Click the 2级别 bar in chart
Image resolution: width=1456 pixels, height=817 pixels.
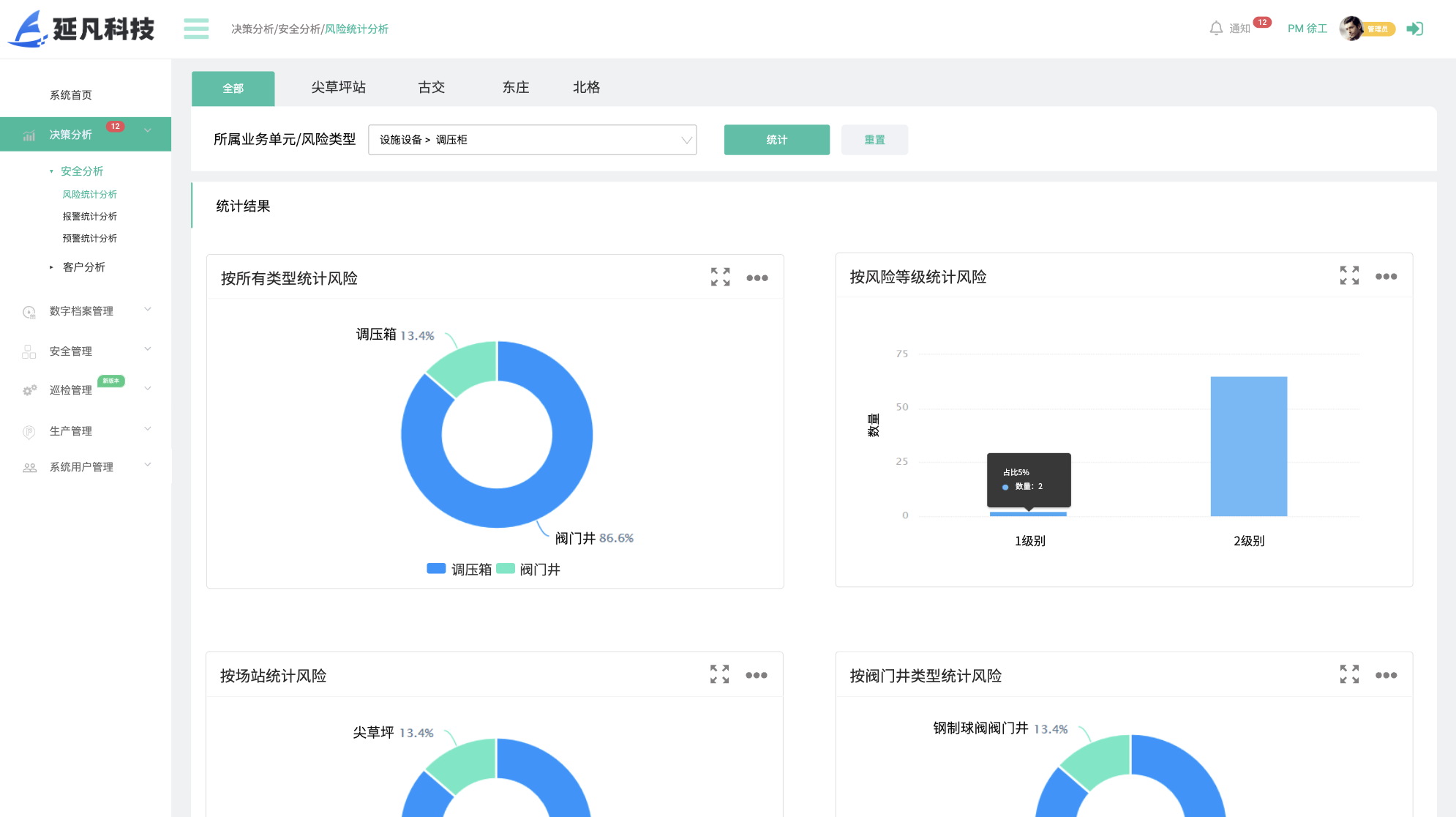1248,446
